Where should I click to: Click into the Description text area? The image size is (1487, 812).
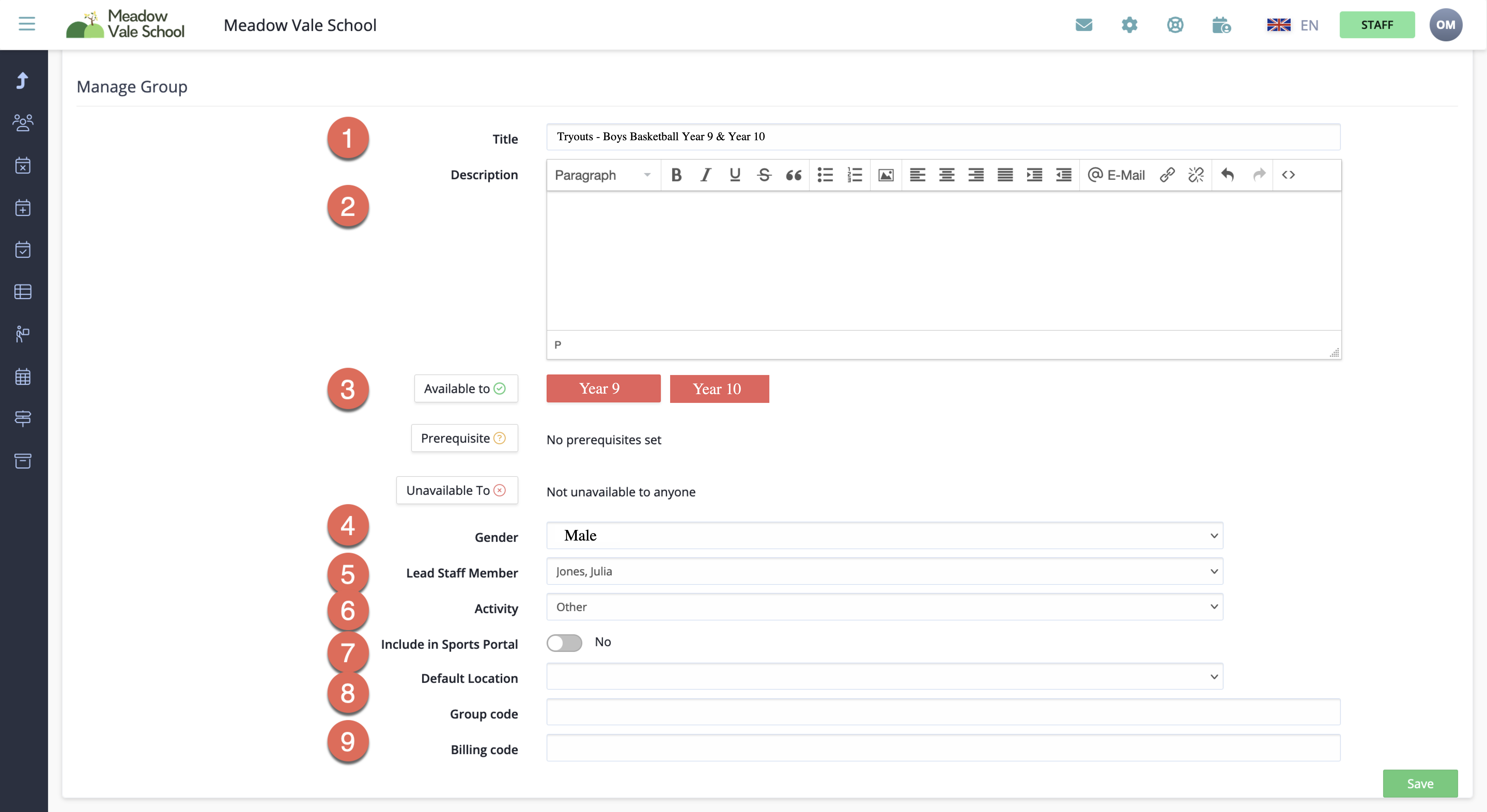943,261
